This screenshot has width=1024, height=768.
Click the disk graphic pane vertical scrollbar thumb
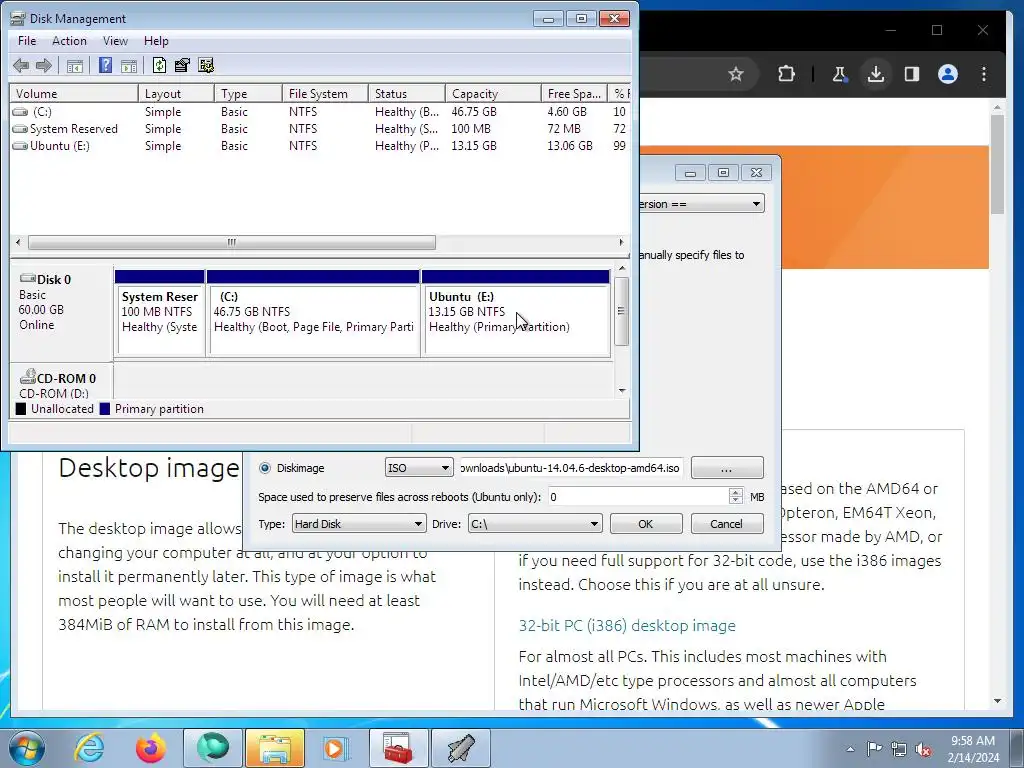pos(622,312)
